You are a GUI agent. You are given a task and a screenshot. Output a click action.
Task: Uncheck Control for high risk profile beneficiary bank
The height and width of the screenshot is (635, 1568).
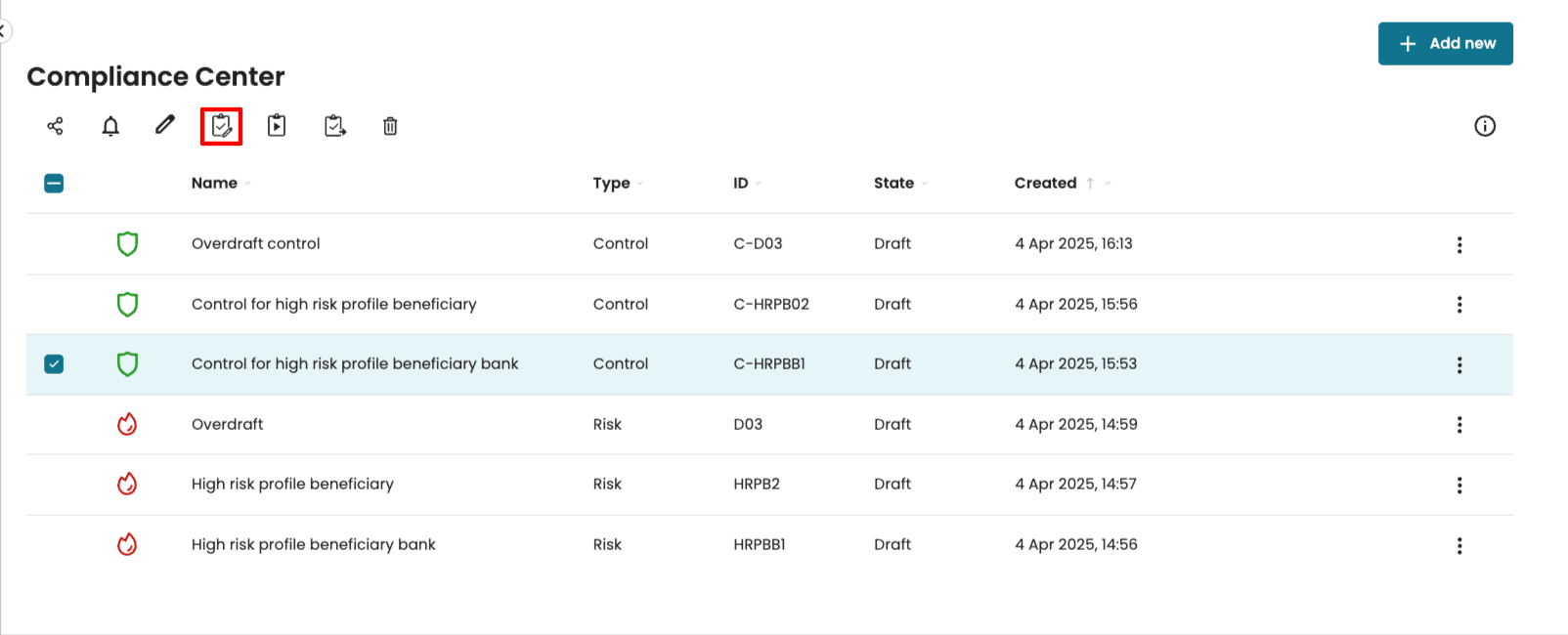pyautogui.click(x=54, y=364)
